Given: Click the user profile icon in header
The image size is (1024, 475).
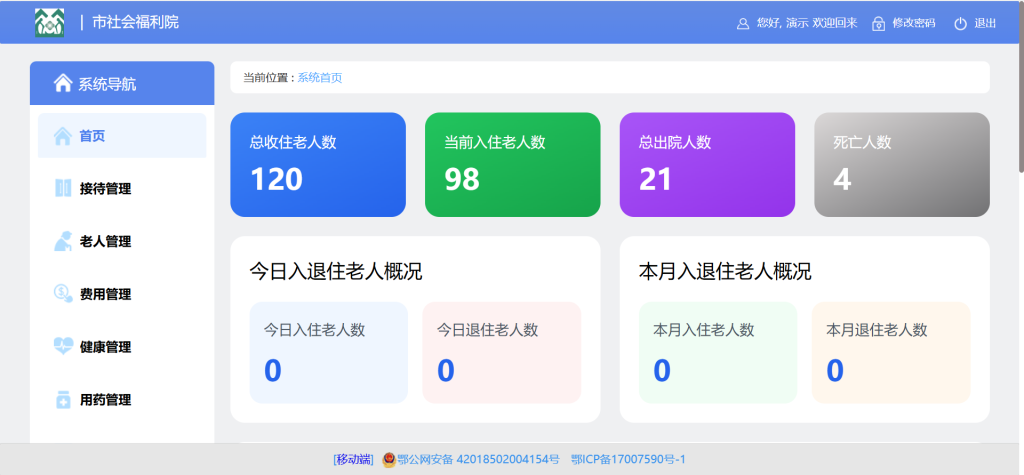Looking at the screenshot, I should [742, 23].
